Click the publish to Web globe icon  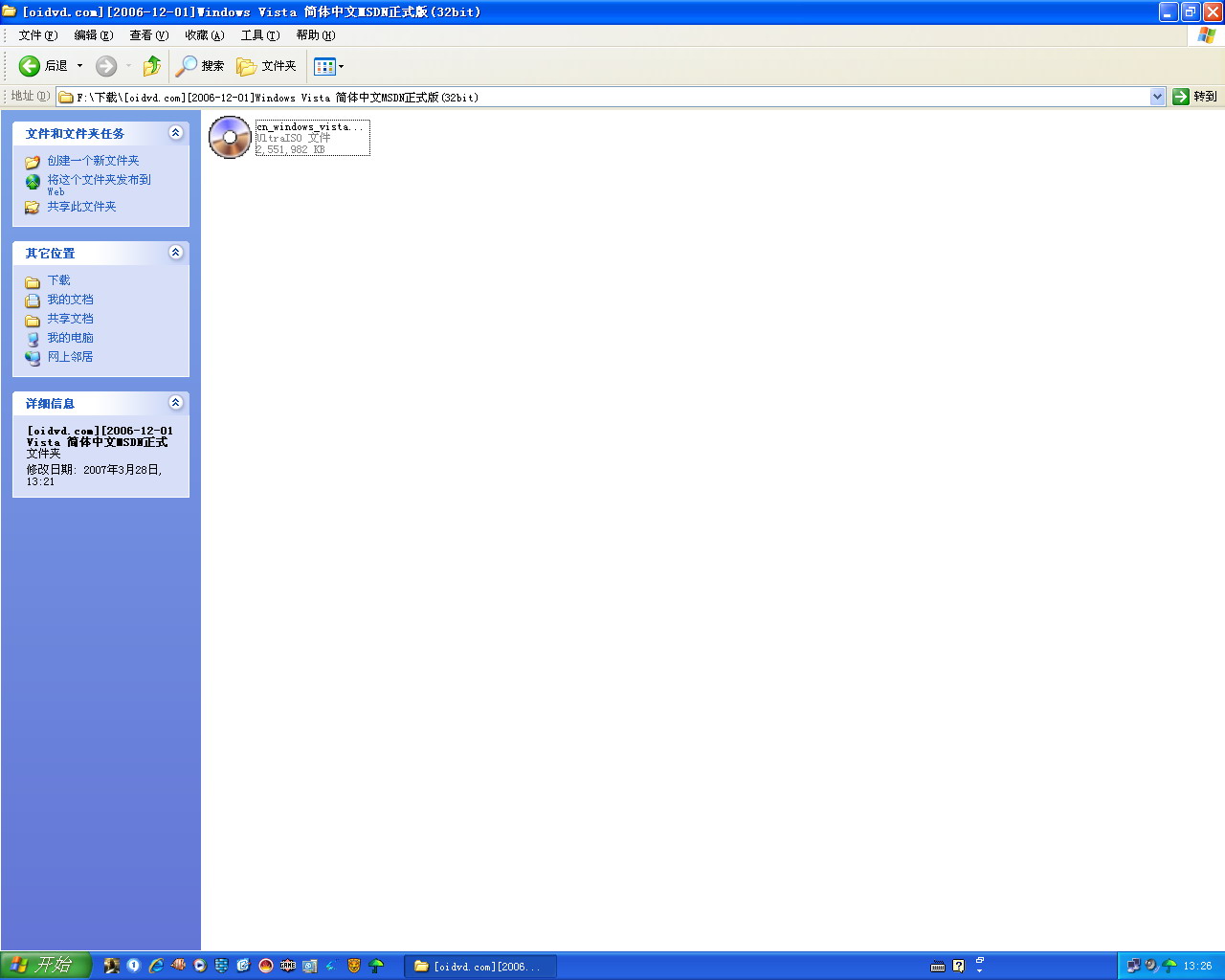click(33, 182)
